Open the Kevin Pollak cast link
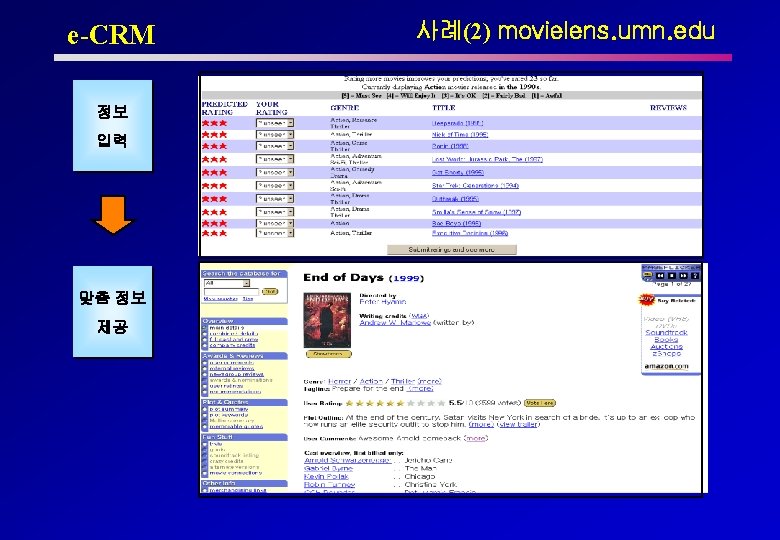This screenshot has height=540, width=780. click(x=326, y=476)
